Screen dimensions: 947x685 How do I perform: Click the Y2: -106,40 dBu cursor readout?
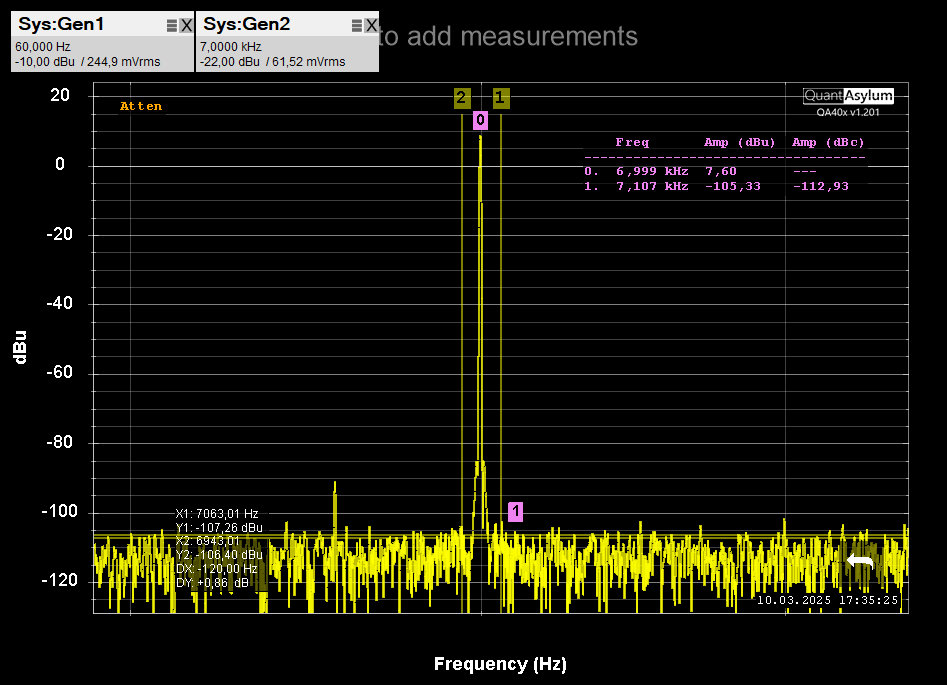(x=219, y=555)
